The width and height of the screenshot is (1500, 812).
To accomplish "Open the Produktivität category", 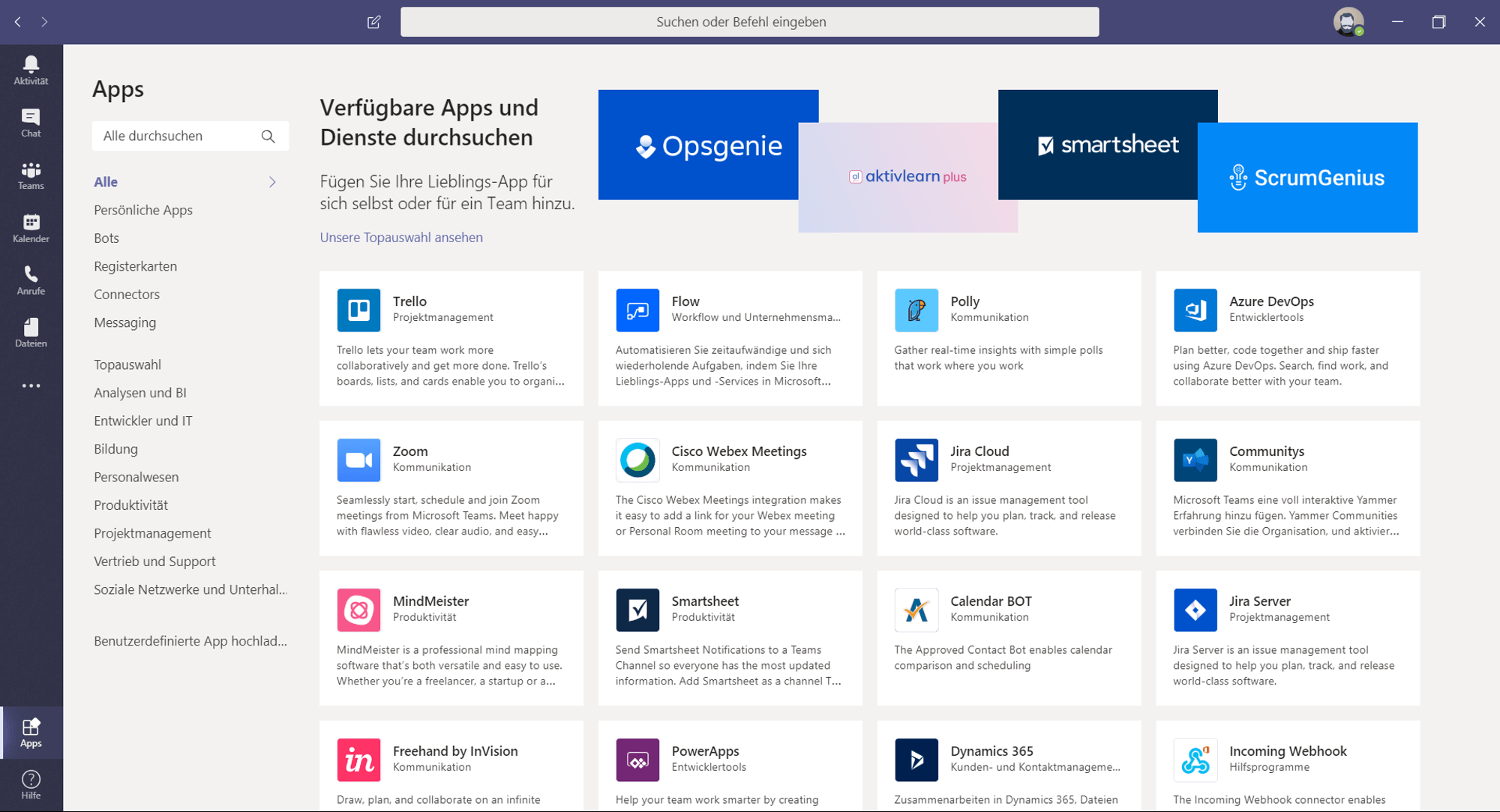I will (131, 505).
